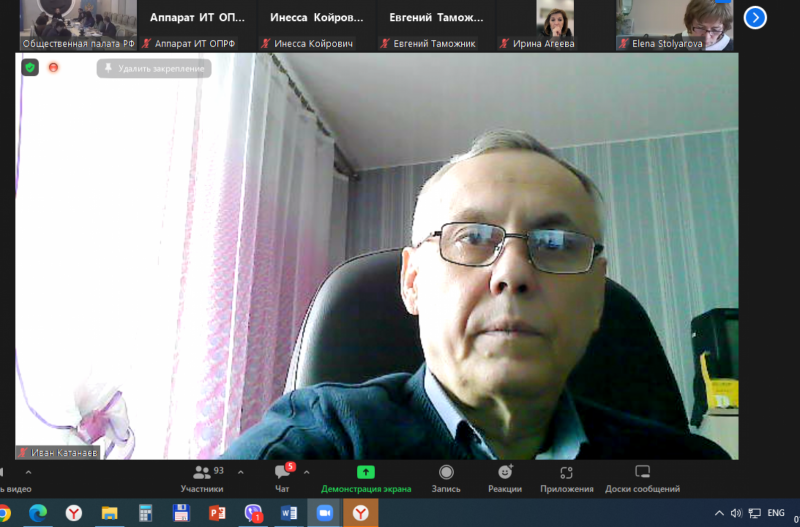Open PowerPoint from the taskbar

coord(217,513)
